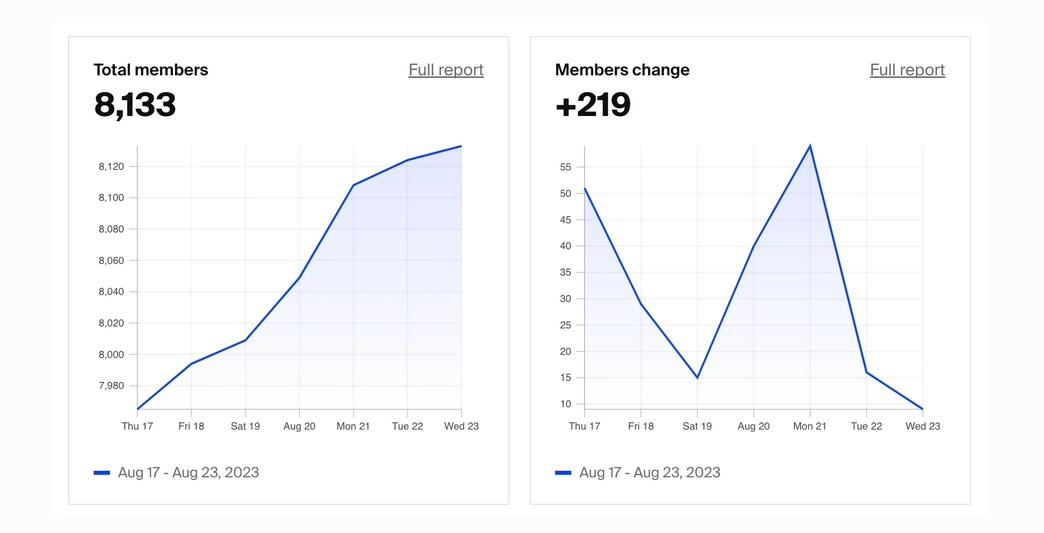Image resolution: width=1044 pixels, height=533 pixels.
Task: Click the Sat 19 low point in Members change chart
Action: [697, 377]
